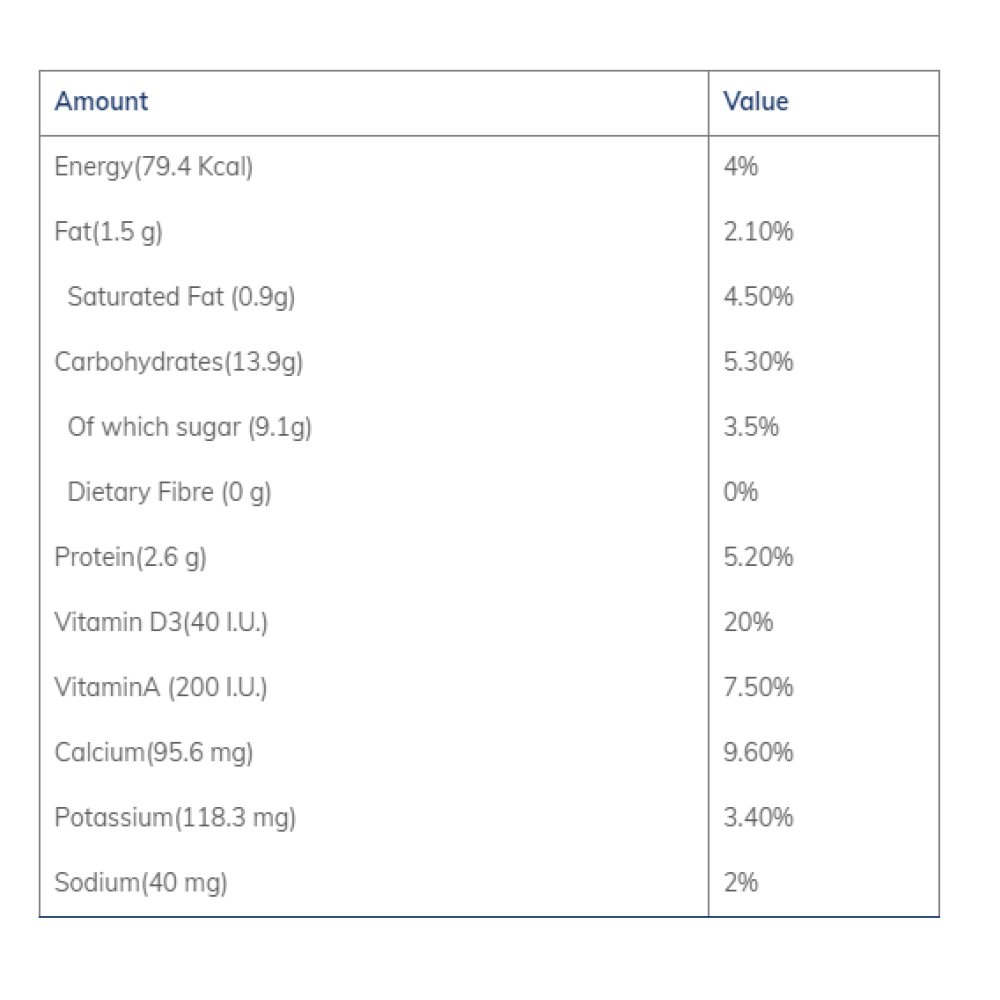
Task: Click the 7.50% Vitamin A value
Action: click(x=758, y=687)
